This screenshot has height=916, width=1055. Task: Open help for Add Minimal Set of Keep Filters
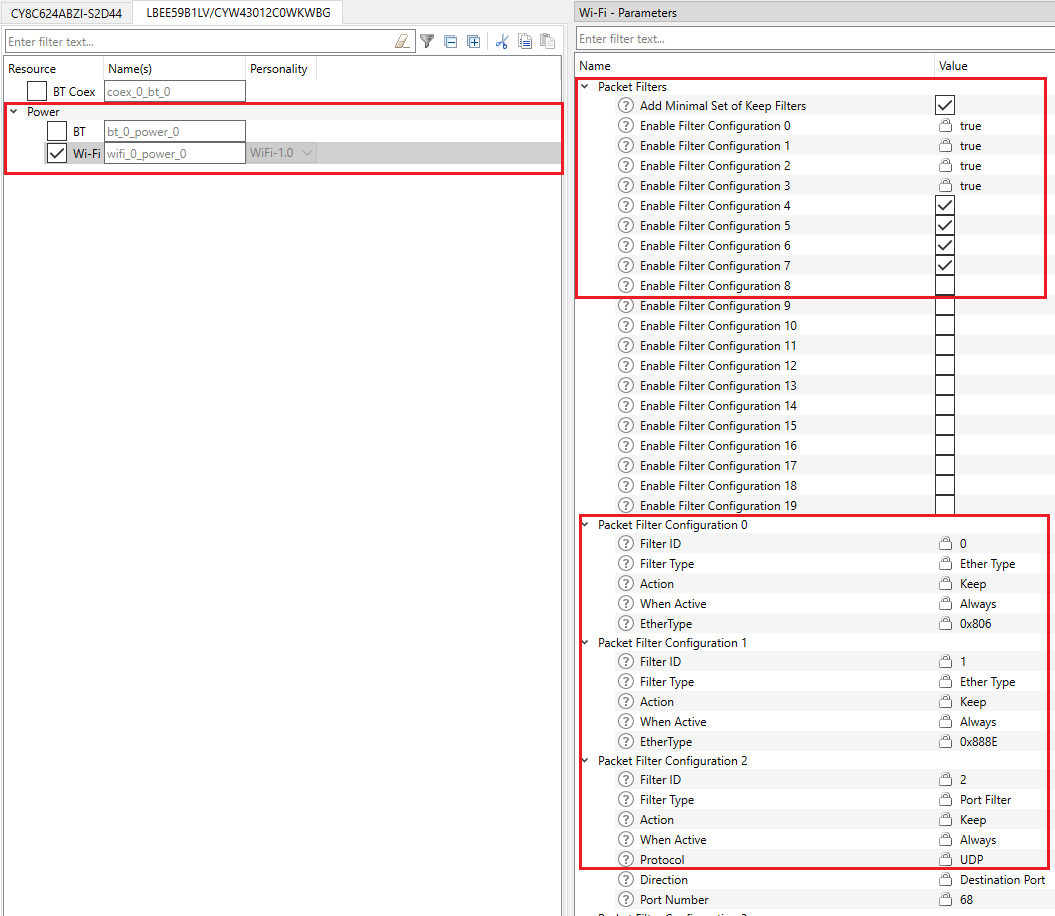(x=626, y=106)
